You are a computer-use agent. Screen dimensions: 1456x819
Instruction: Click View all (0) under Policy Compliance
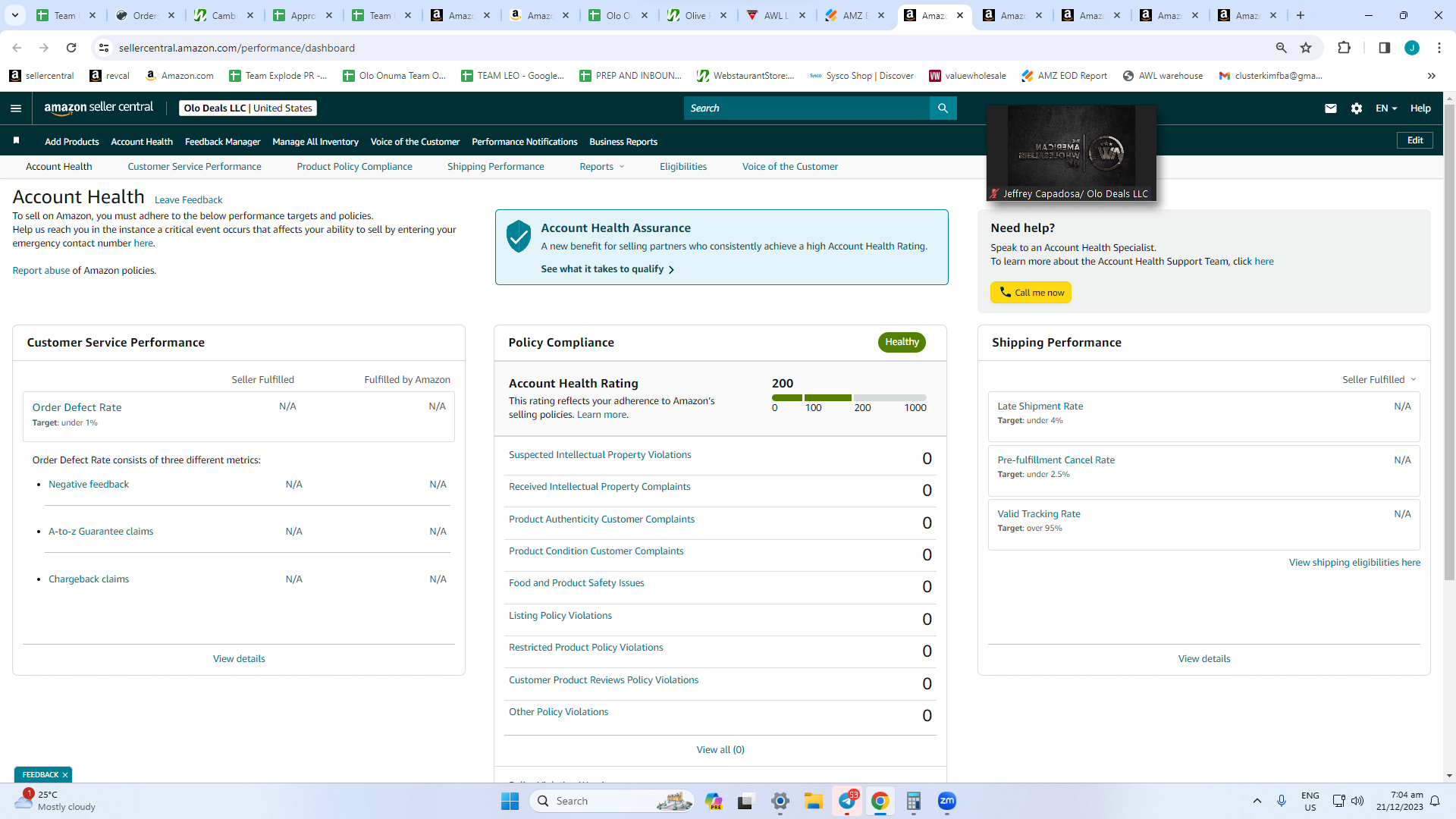click(x=720, y=750)
